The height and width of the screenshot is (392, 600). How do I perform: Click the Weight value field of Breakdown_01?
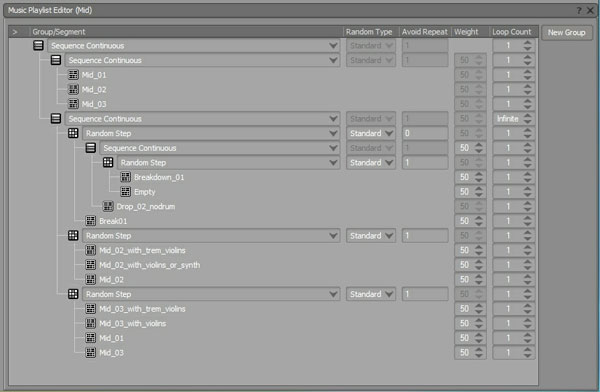tap(465, 177)
